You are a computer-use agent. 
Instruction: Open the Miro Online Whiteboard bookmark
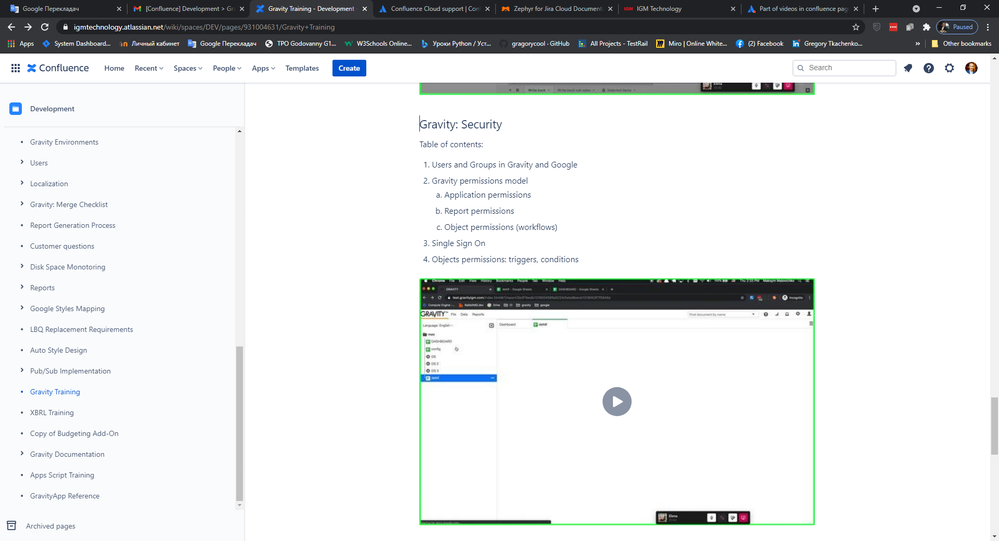pyautogui.click(x=691, y=43)
